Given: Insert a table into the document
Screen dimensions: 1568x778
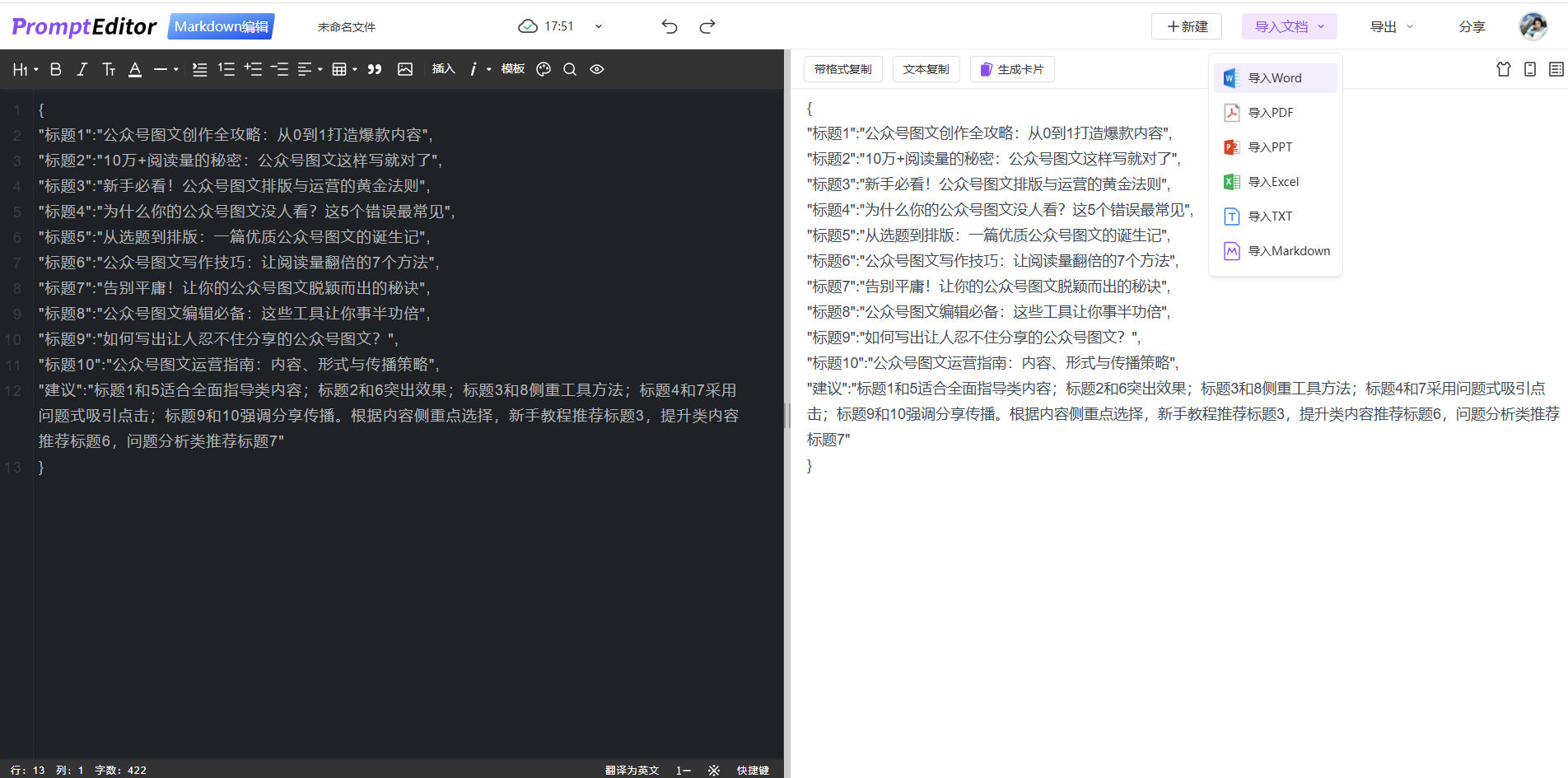Looking at the screenshot, I should pyautogui.click(x=339, y=69).
